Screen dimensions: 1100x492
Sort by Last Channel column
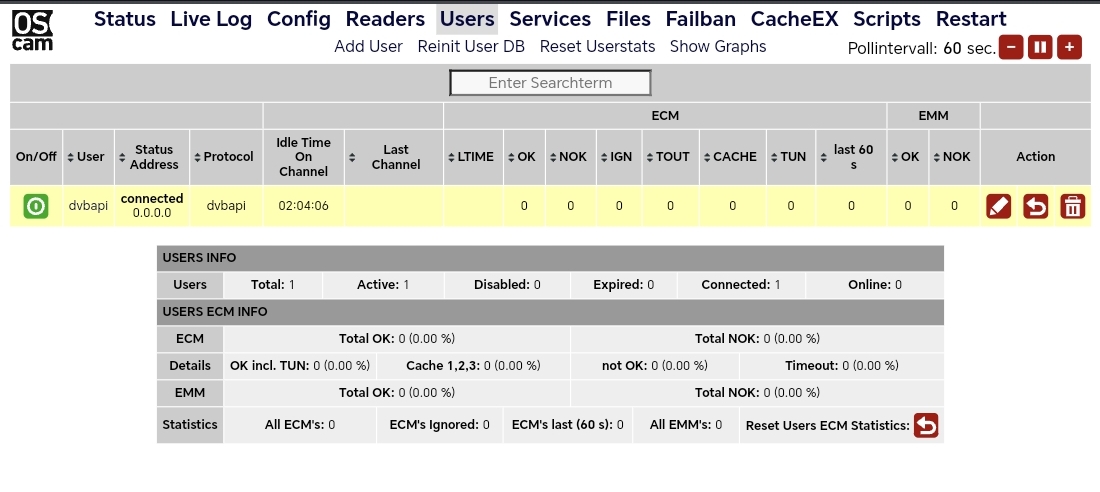(394, 157)
